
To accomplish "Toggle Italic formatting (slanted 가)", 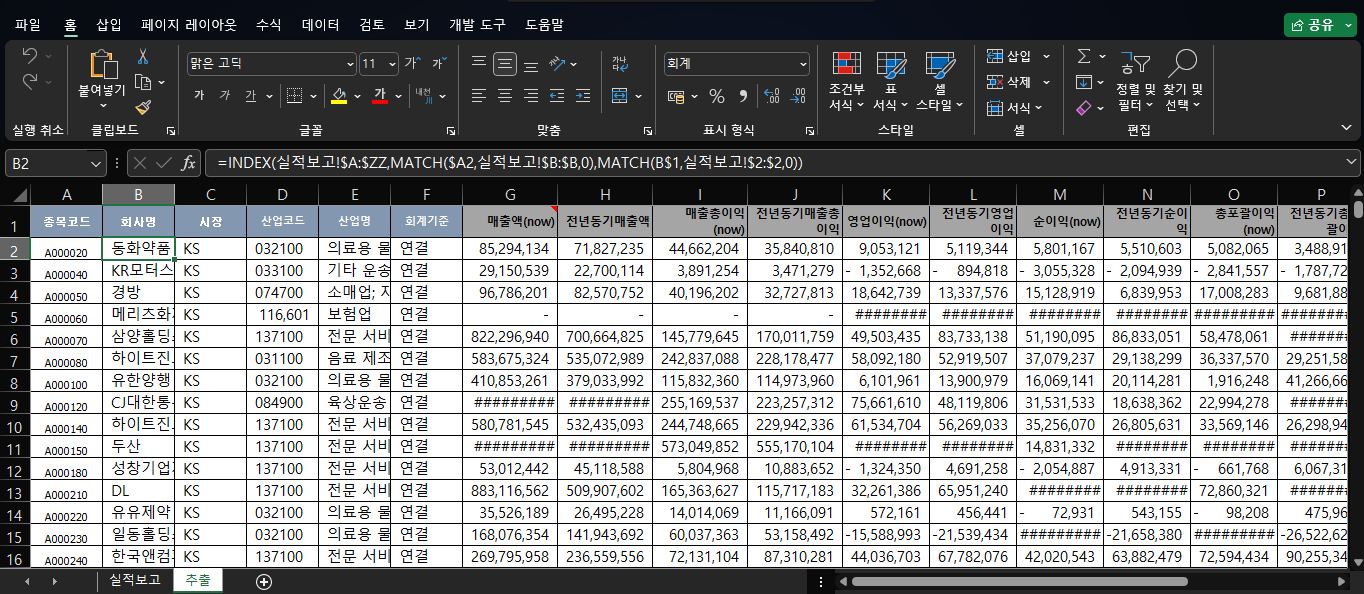I will 225,96.
